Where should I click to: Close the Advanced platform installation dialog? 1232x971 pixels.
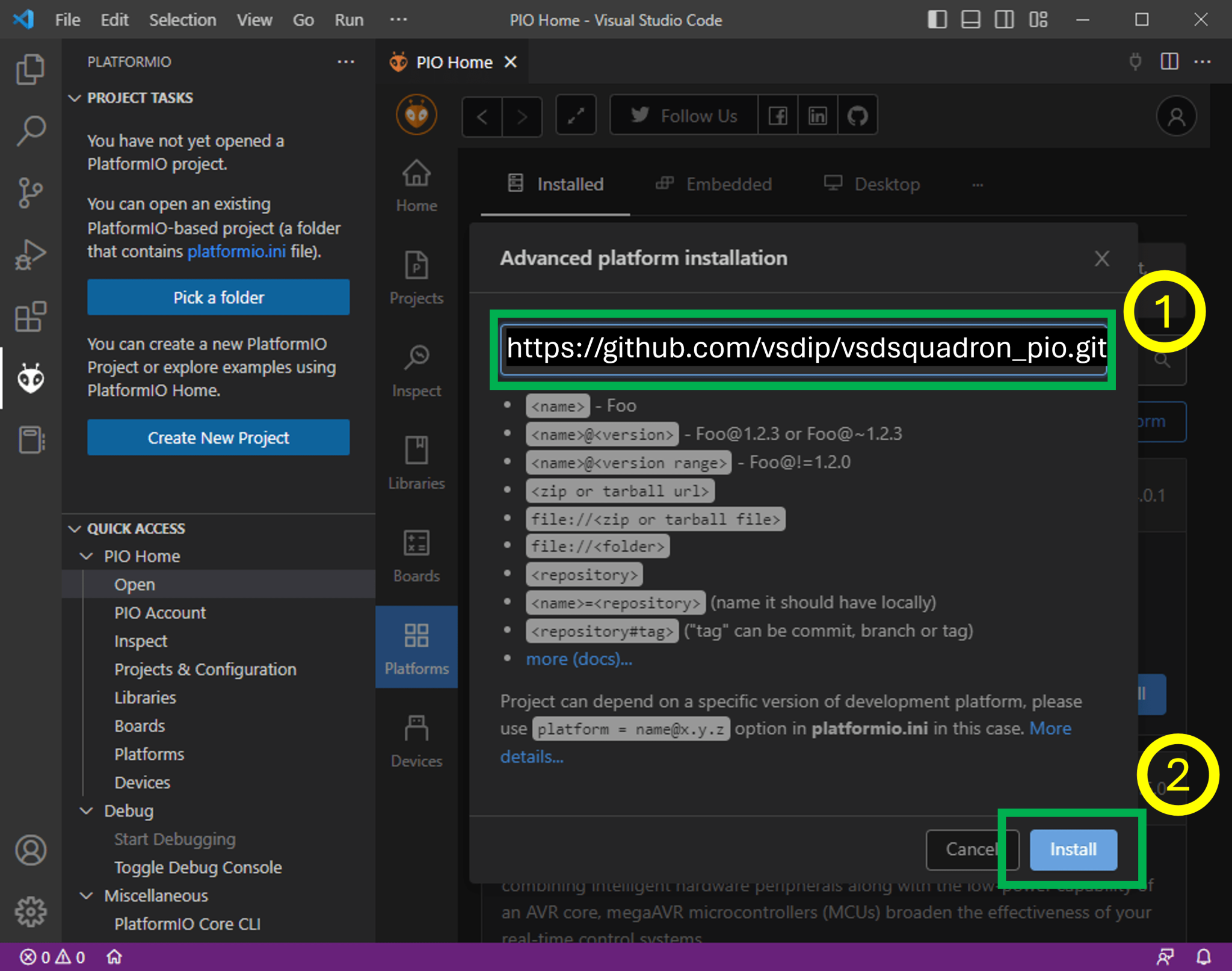click(x=1101, y=259)
